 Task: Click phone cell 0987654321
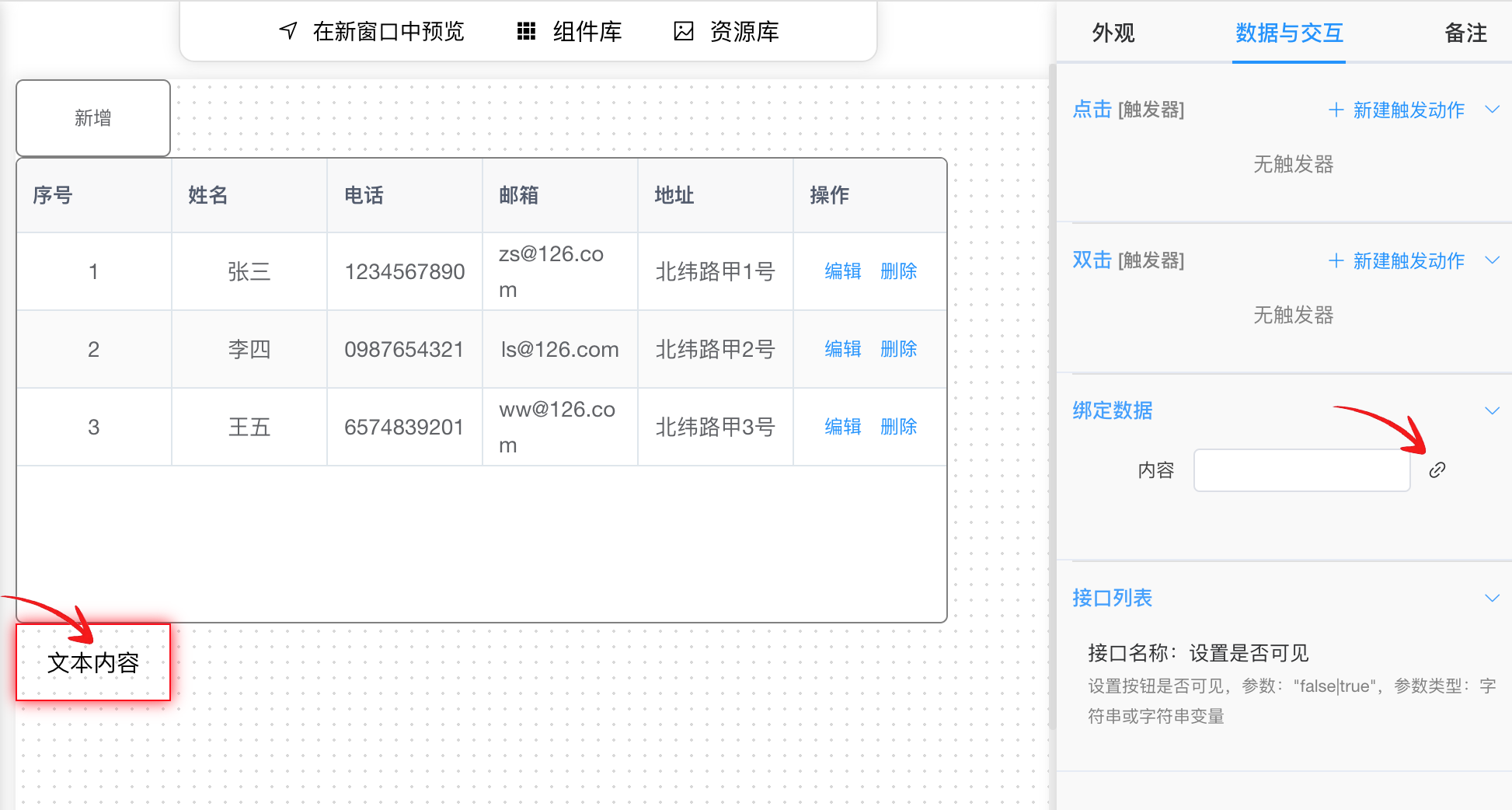coord(405,349)
